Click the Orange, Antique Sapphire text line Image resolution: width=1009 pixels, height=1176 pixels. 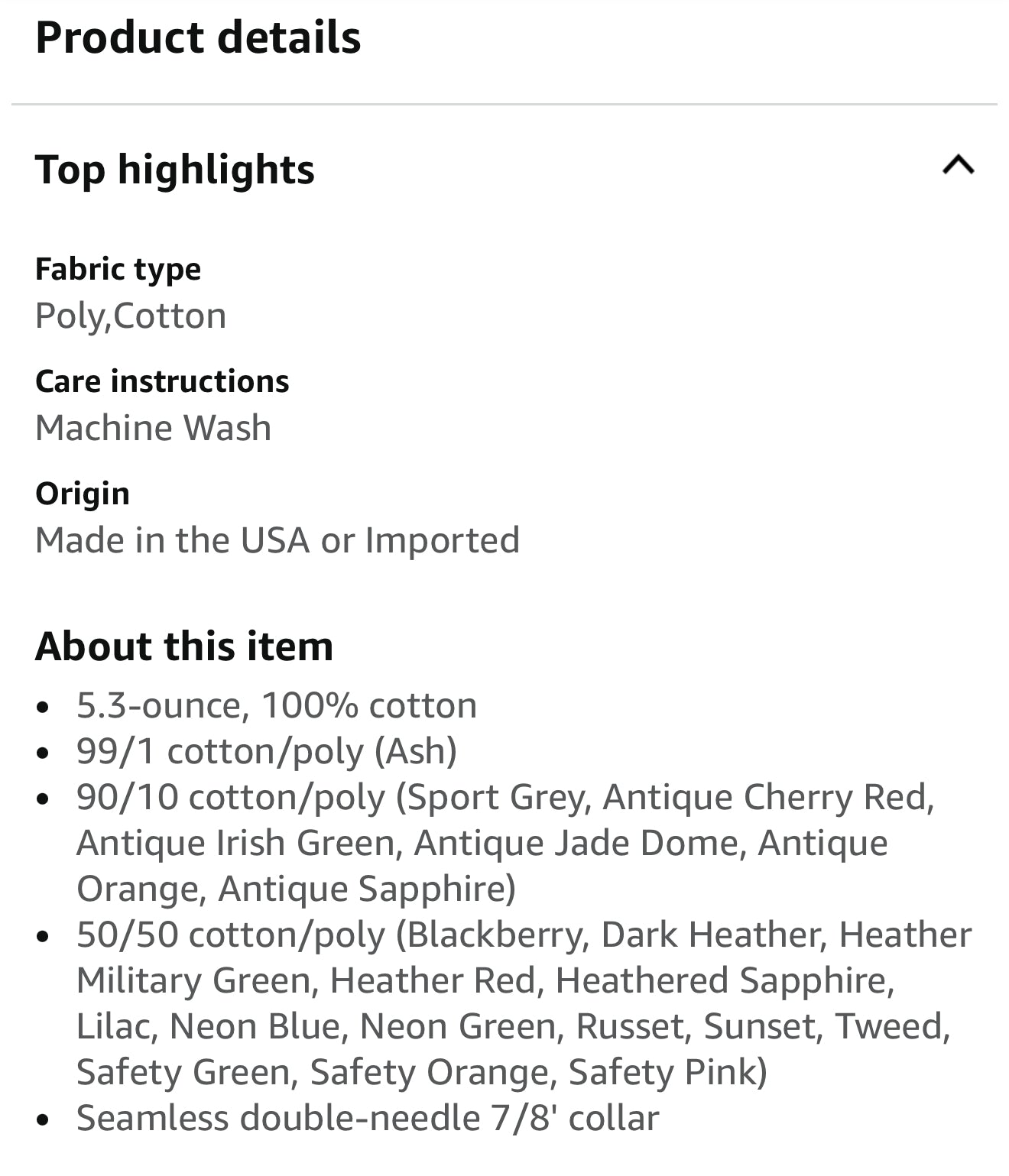[297, 889]
